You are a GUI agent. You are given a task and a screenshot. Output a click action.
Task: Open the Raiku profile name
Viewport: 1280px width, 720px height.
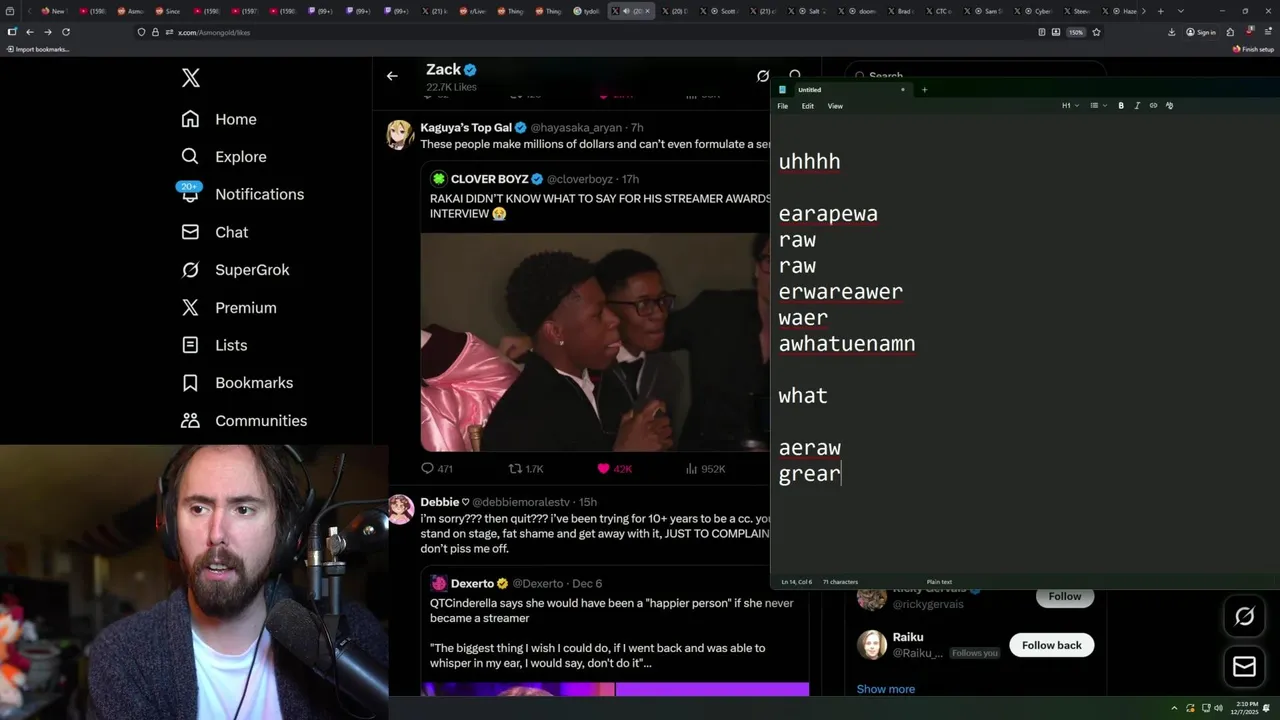click(907, 637)
